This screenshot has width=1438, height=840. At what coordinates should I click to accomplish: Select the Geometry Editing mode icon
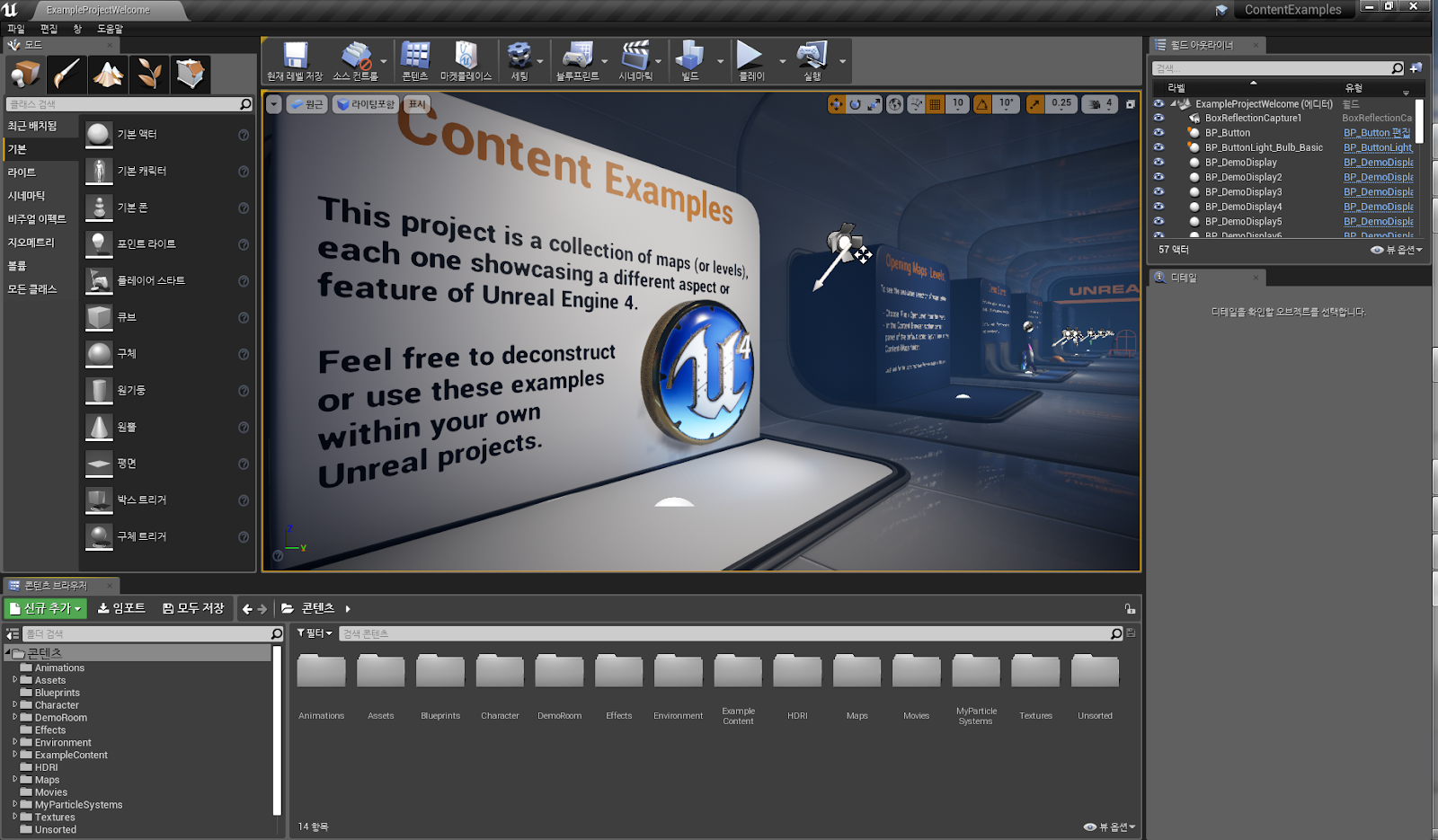tap(191, 74)
